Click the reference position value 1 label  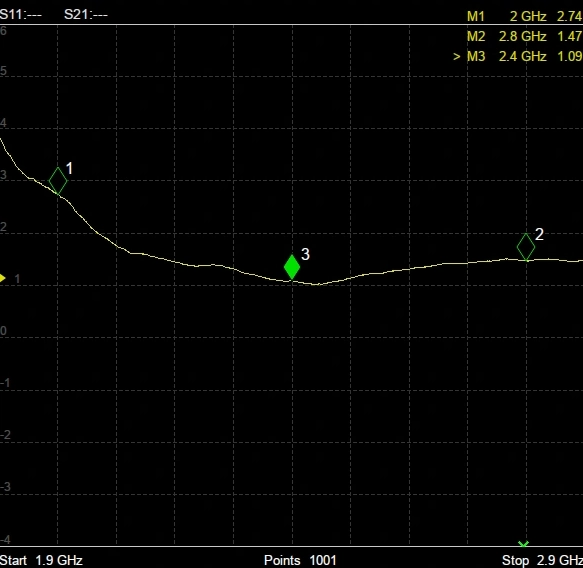coord(17,279)
